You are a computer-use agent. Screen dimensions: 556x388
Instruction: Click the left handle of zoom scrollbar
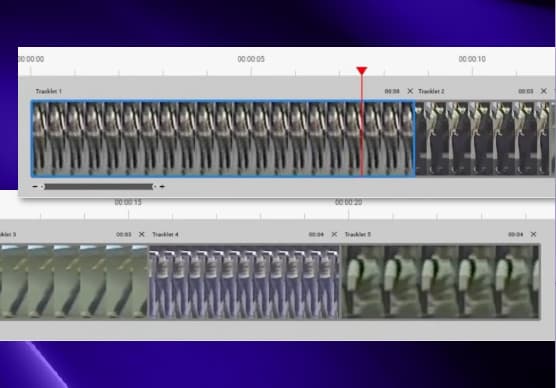pos(42,187)
